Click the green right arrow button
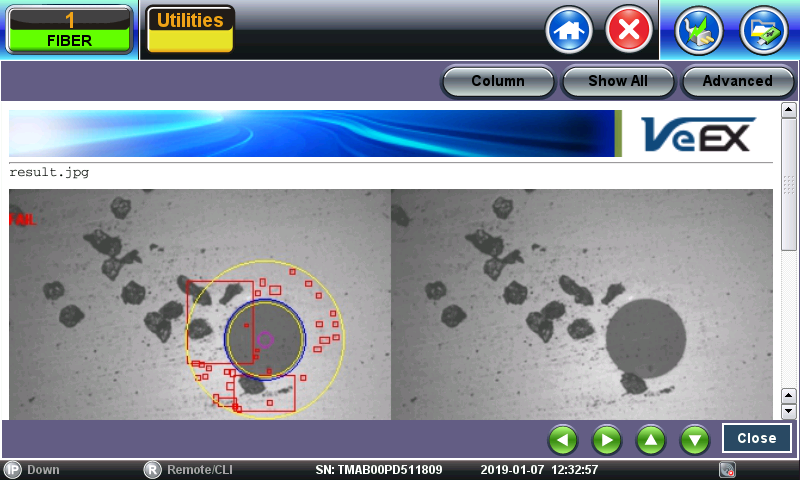Viewport: 800px width, 480px height. pos(606,439)
